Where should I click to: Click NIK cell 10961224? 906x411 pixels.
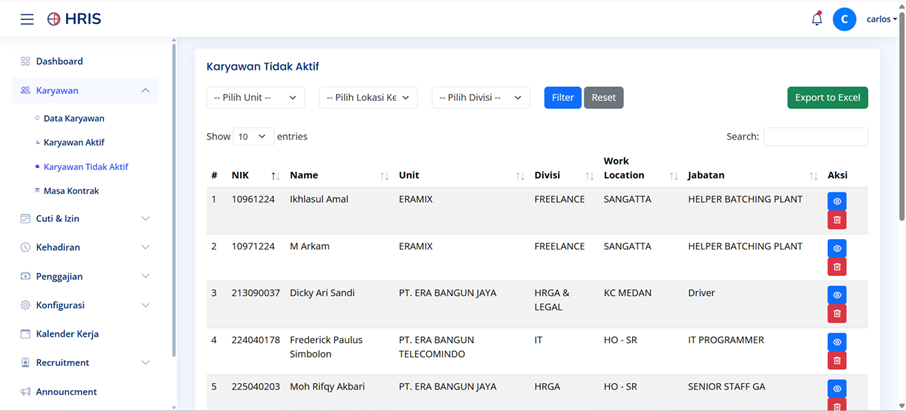pyautogui.click(x=253, y=199)
